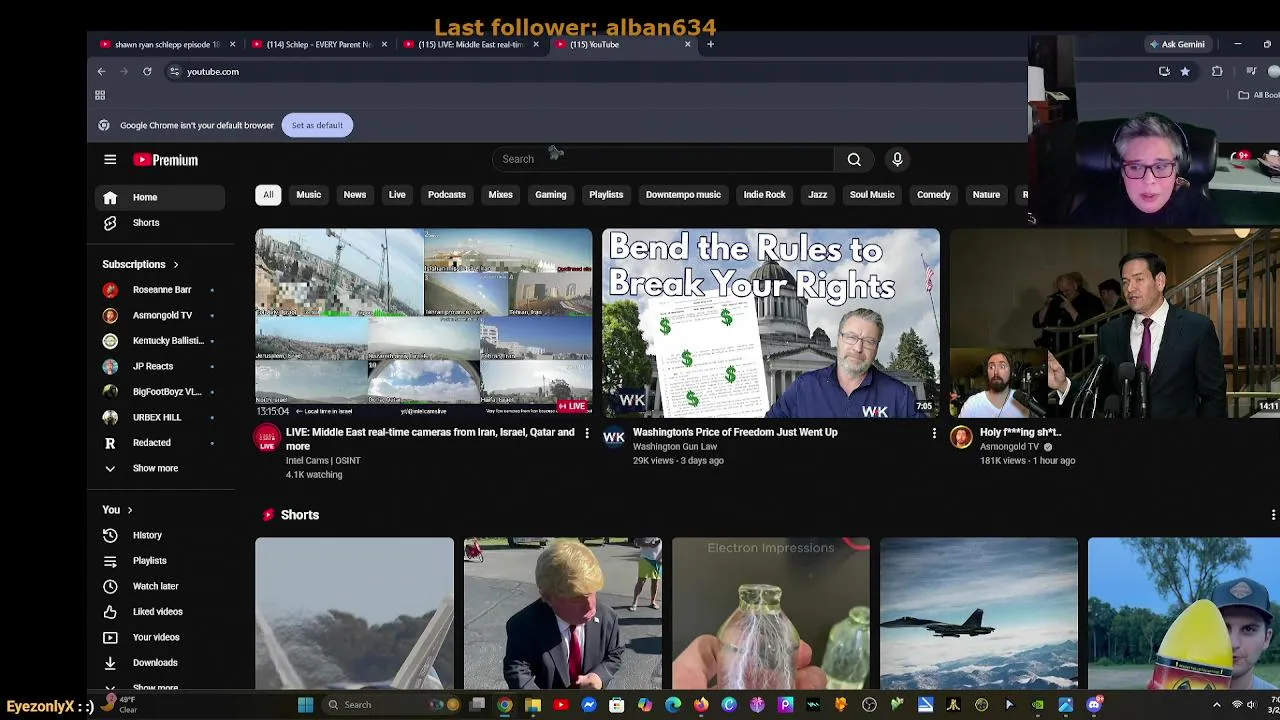Click the YouTube Premium logo
This screenshot has height=720, width=1280.
click(x=166, y=160)
